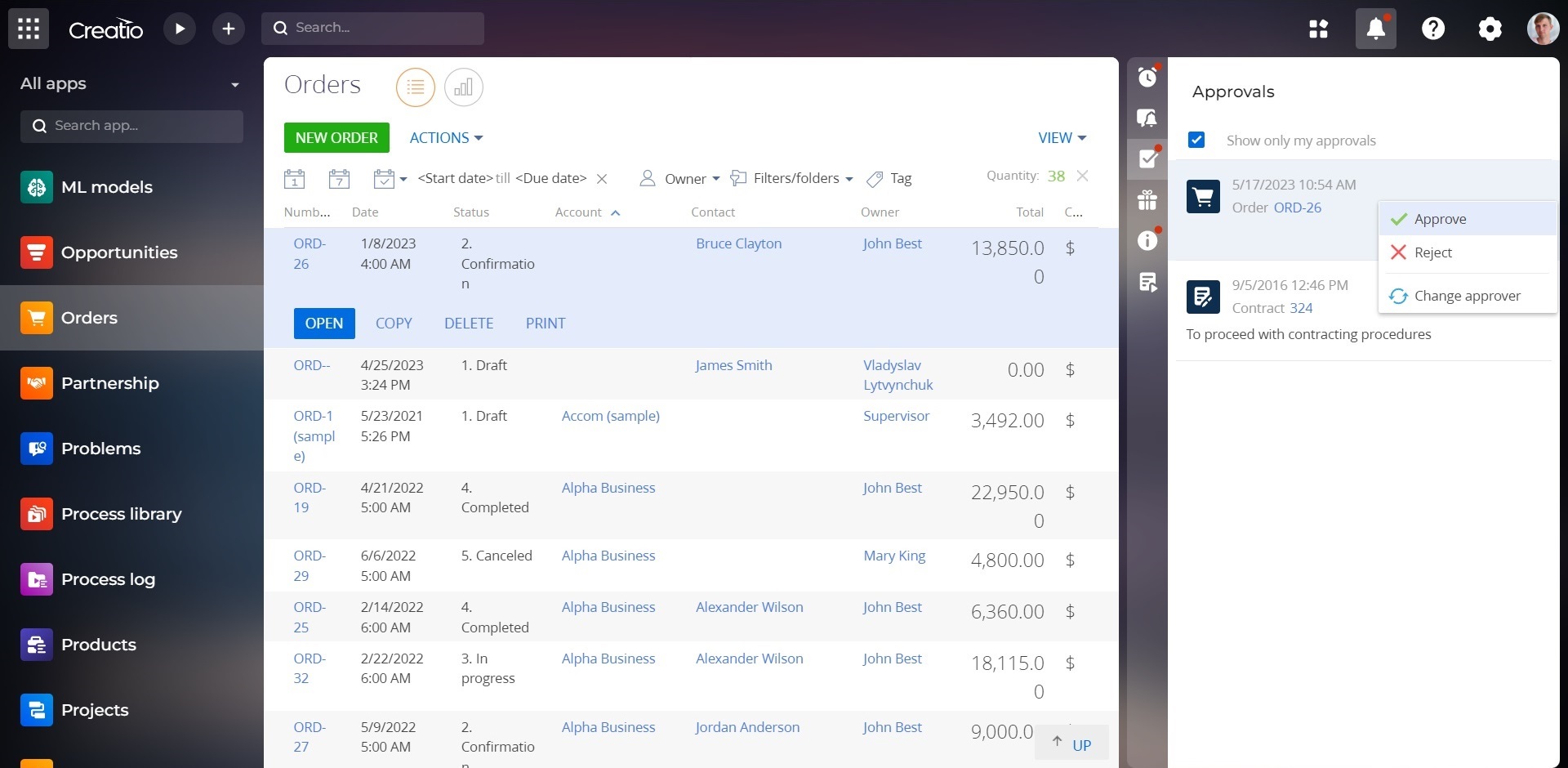The width and height of the screenshot is (1568, 768).
Task: Focus the global Search field
Action: [x=372, y=28]
